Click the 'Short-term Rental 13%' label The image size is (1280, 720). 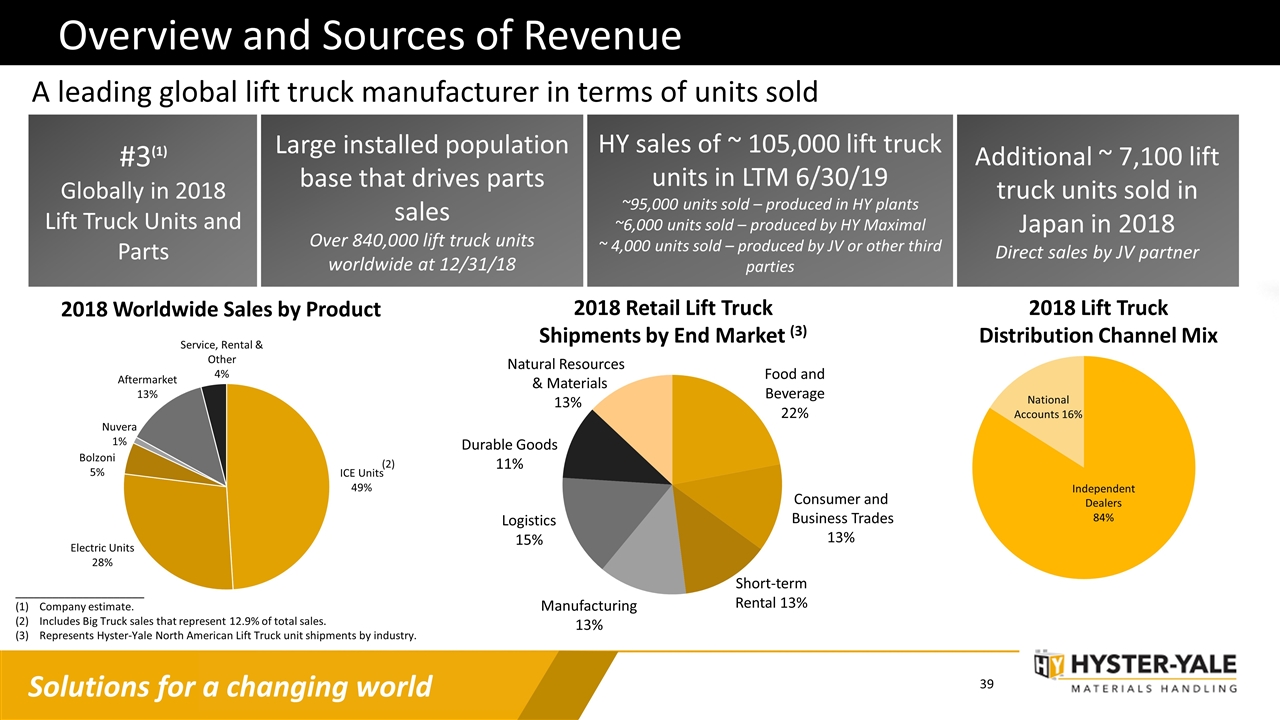point(771,593)
